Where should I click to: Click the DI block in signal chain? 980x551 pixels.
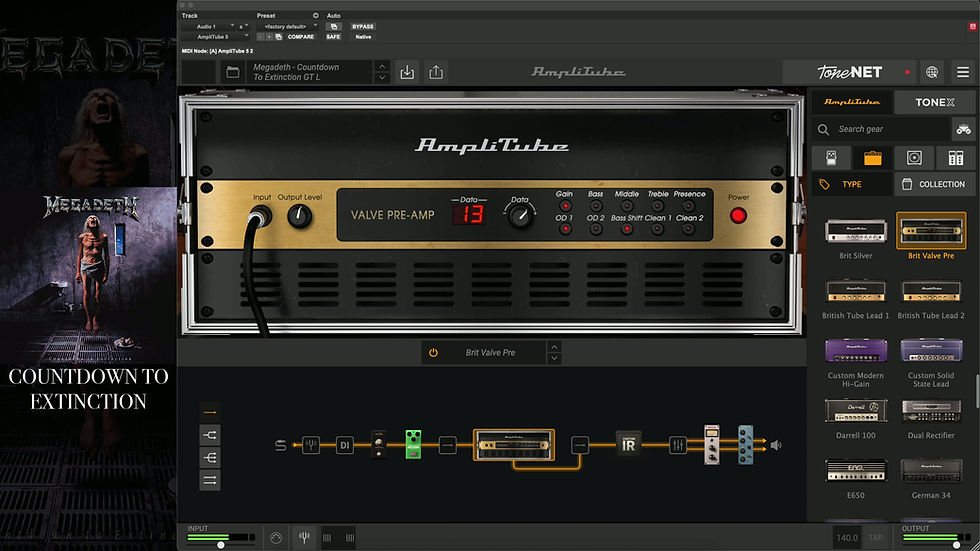click(x=344, y=445)
